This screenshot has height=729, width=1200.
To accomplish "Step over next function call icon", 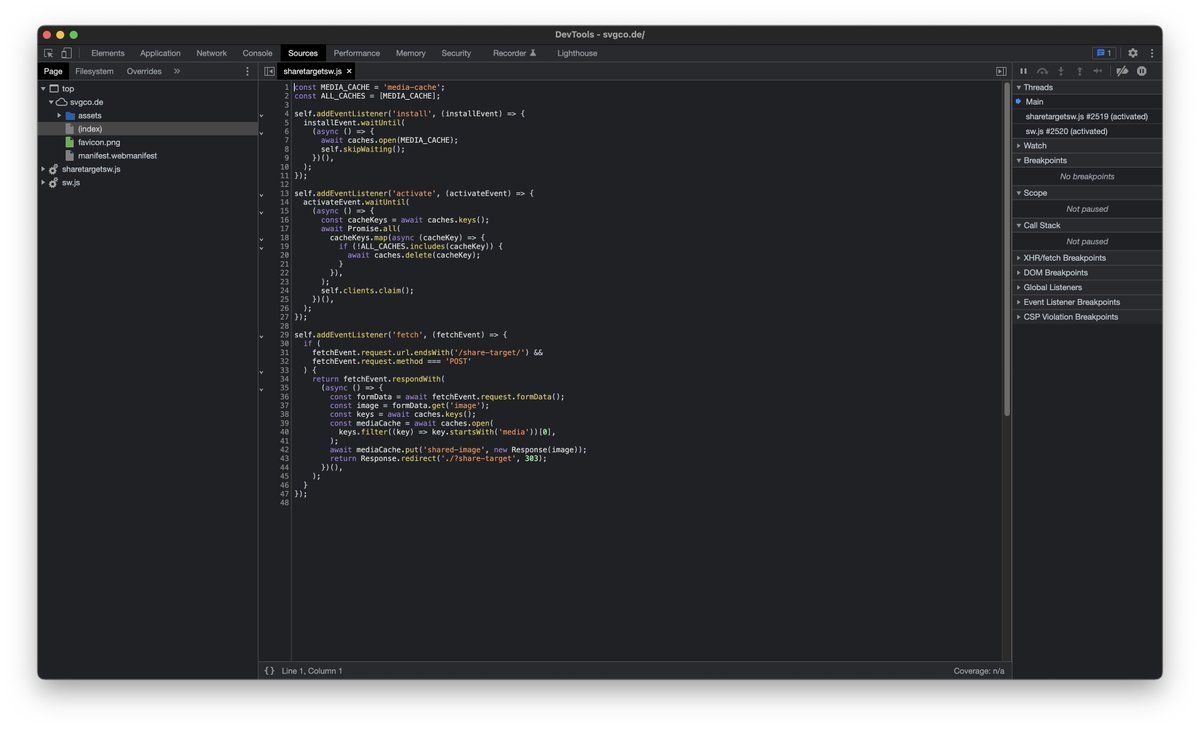I will coord(1042,71).
